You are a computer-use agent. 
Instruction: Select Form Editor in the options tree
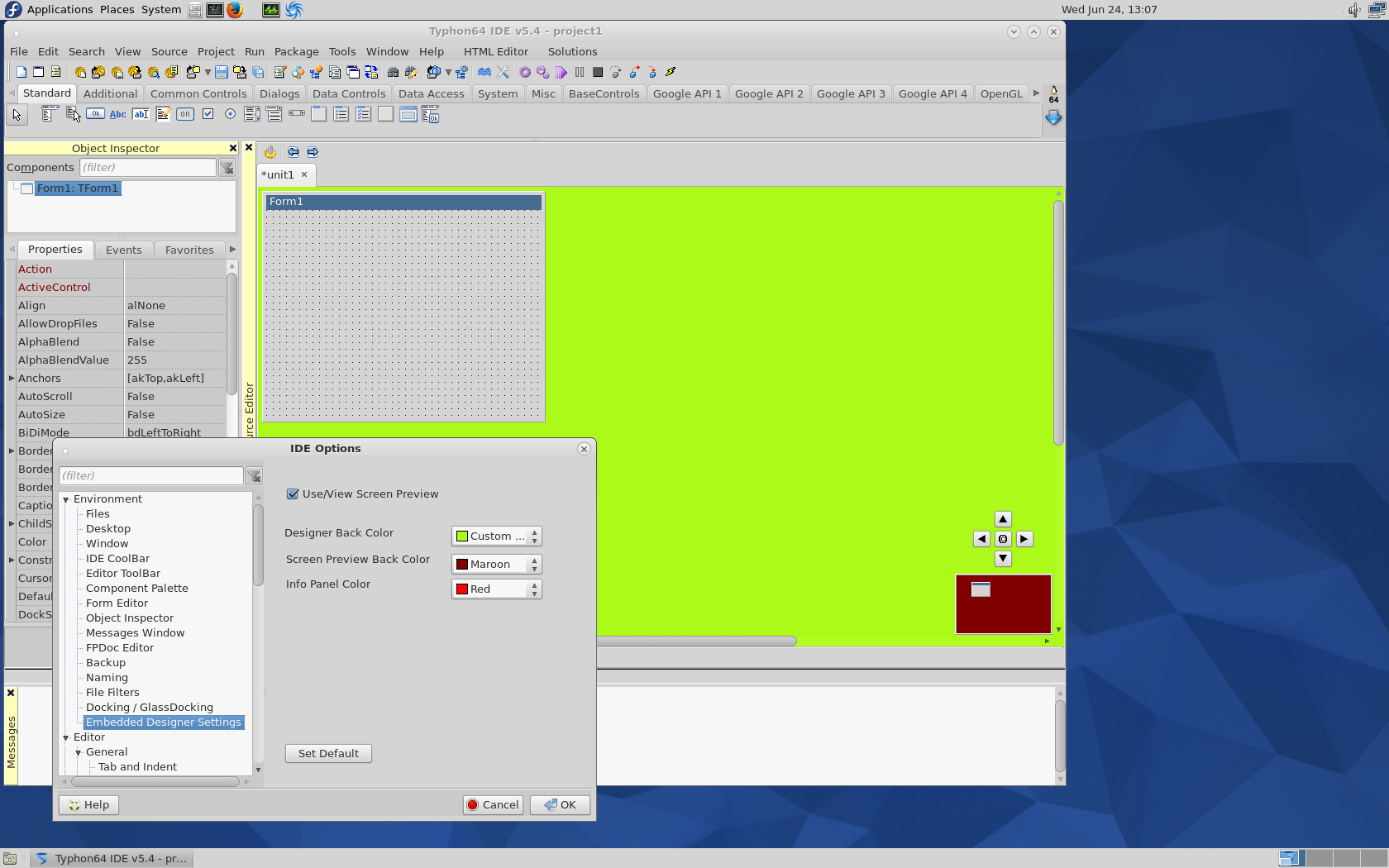pos(117,603)
